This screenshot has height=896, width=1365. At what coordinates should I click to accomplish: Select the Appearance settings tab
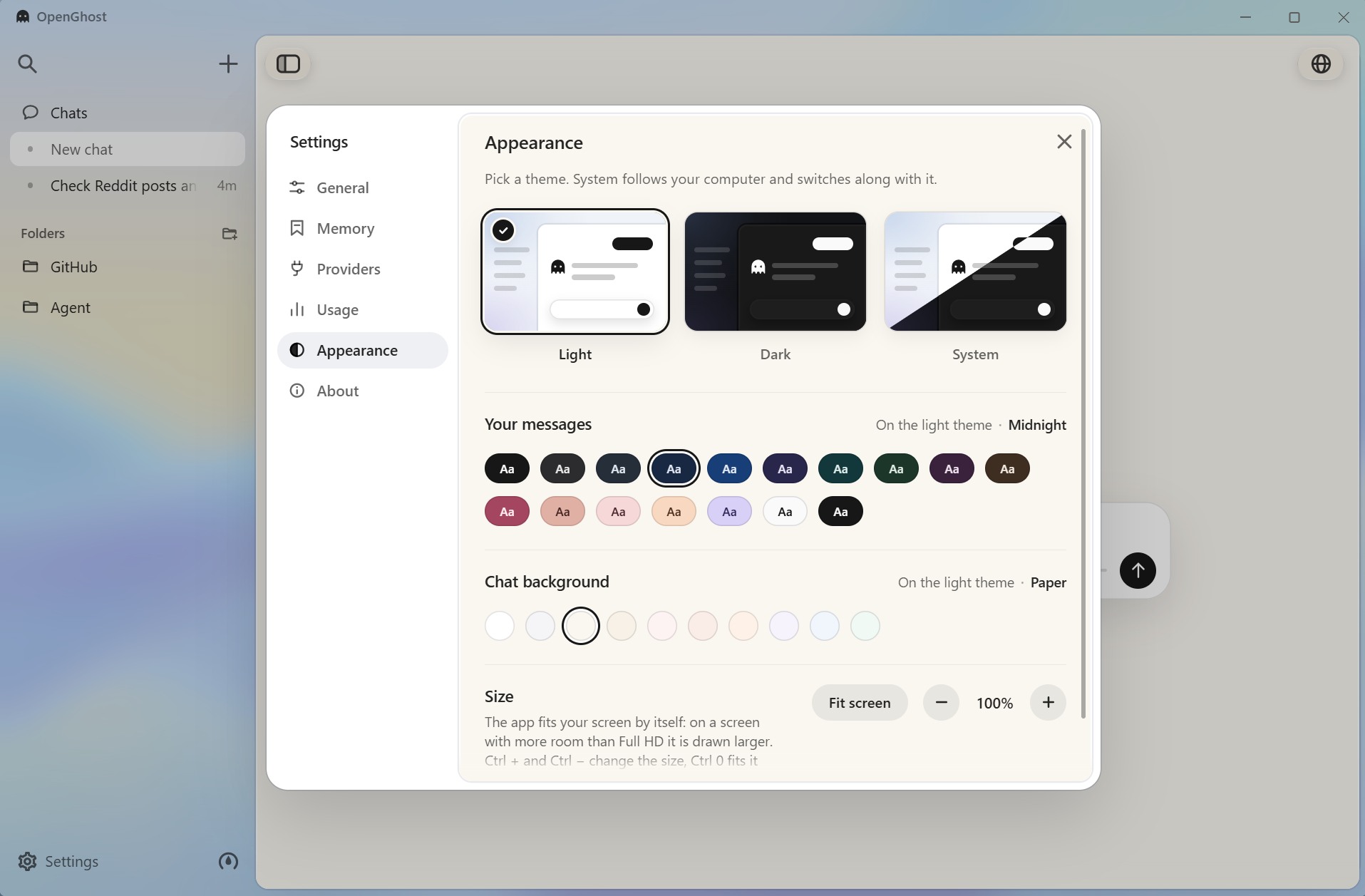363,350
